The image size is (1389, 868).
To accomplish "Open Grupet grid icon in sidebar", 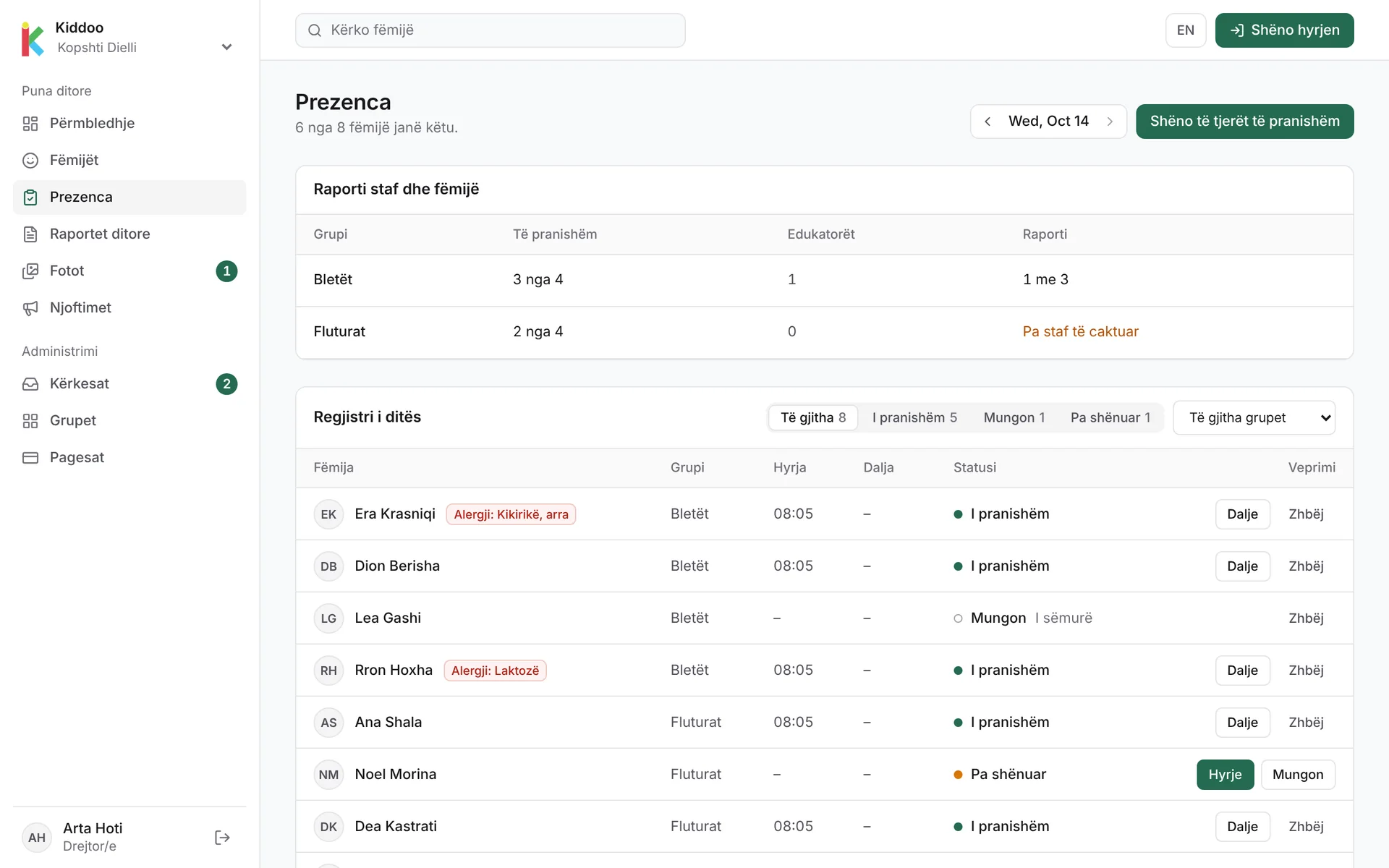I will [30, 421].
